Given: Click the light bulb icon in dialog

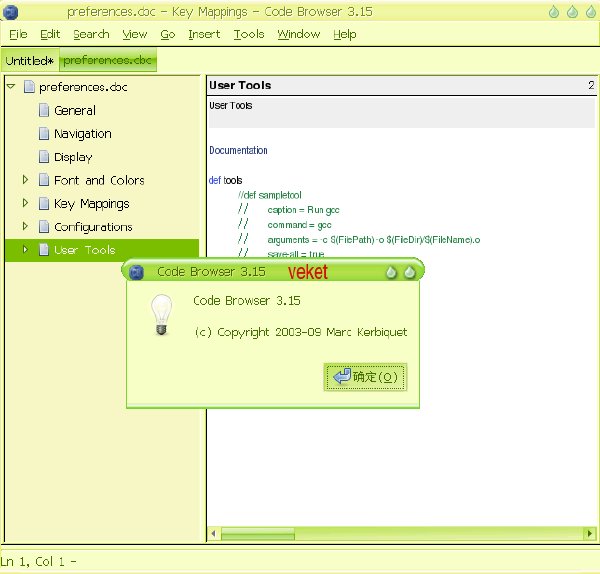Looking at the screenshot, I should pyautogui.click(x=161, y=315).
